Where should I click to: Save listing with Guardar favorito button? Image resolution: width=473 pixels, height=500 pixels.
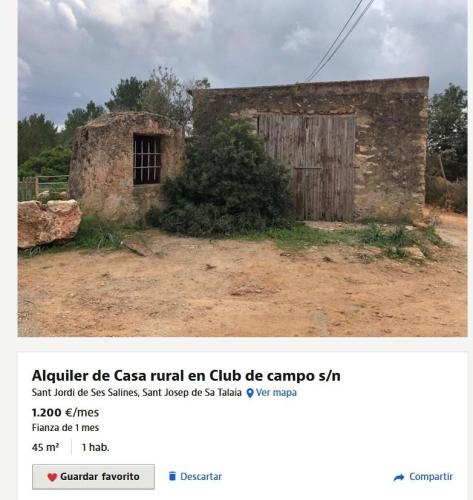(x=93, y=477)
